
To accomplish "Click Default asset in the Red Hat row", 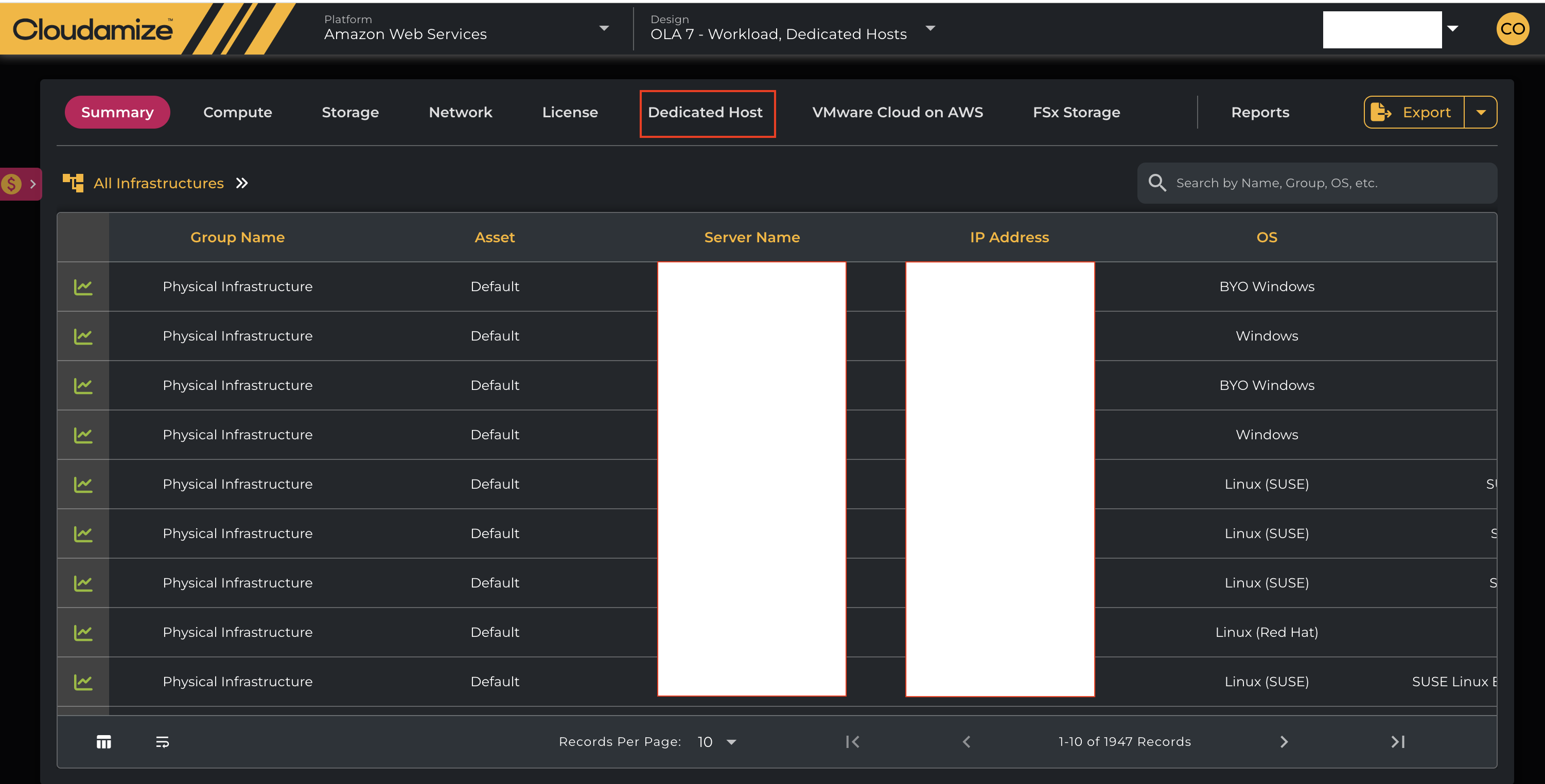I will tap(495, 632).
